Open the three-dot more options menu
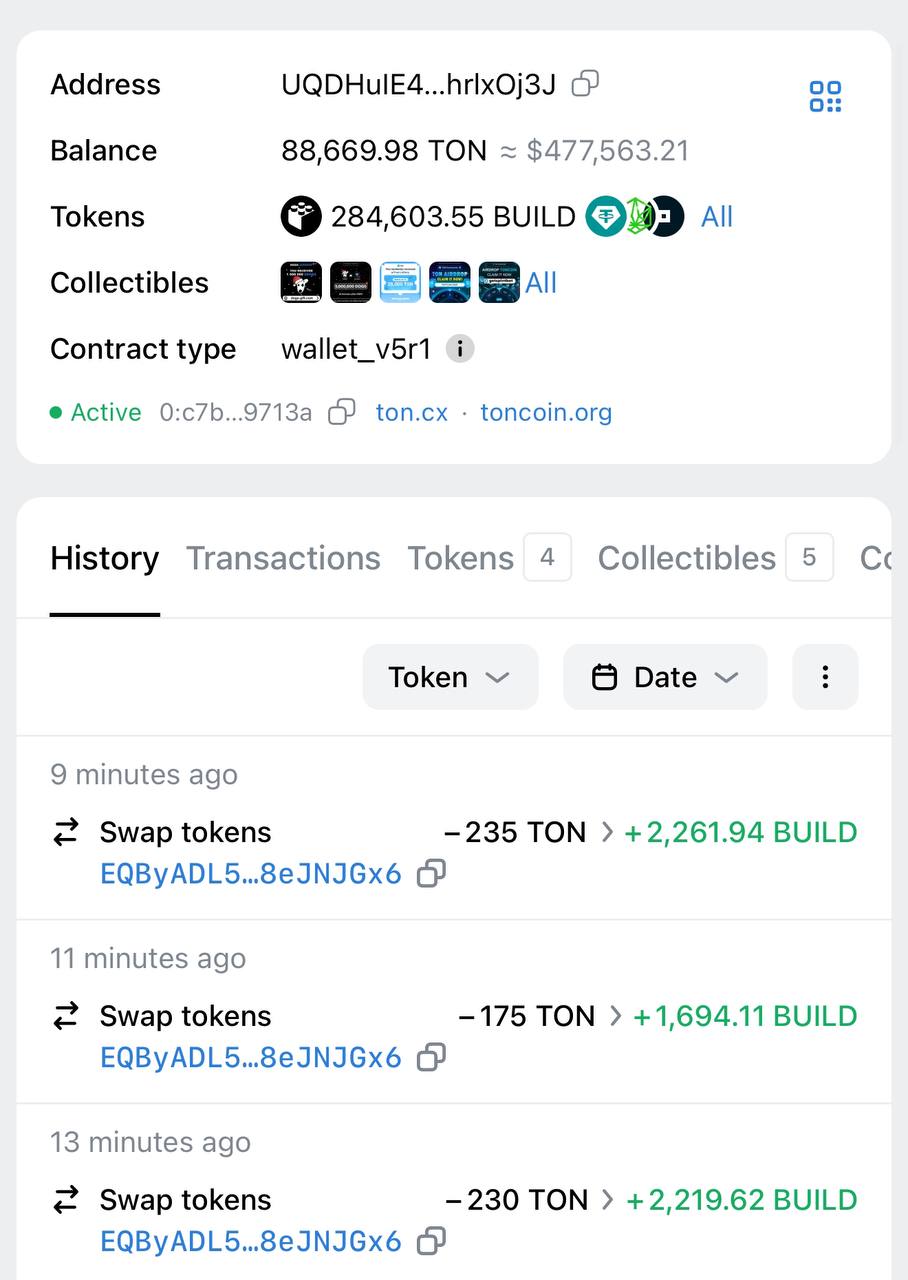 (825, 677)
